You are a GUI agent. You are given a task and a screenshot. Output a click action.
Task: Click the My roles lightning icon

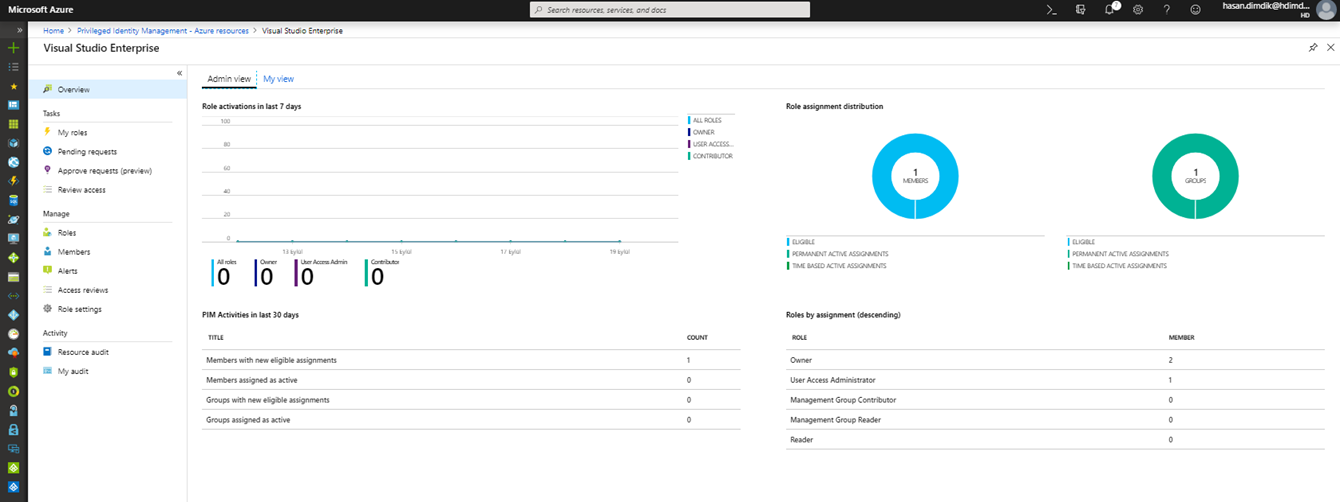[x=47, y=132]
